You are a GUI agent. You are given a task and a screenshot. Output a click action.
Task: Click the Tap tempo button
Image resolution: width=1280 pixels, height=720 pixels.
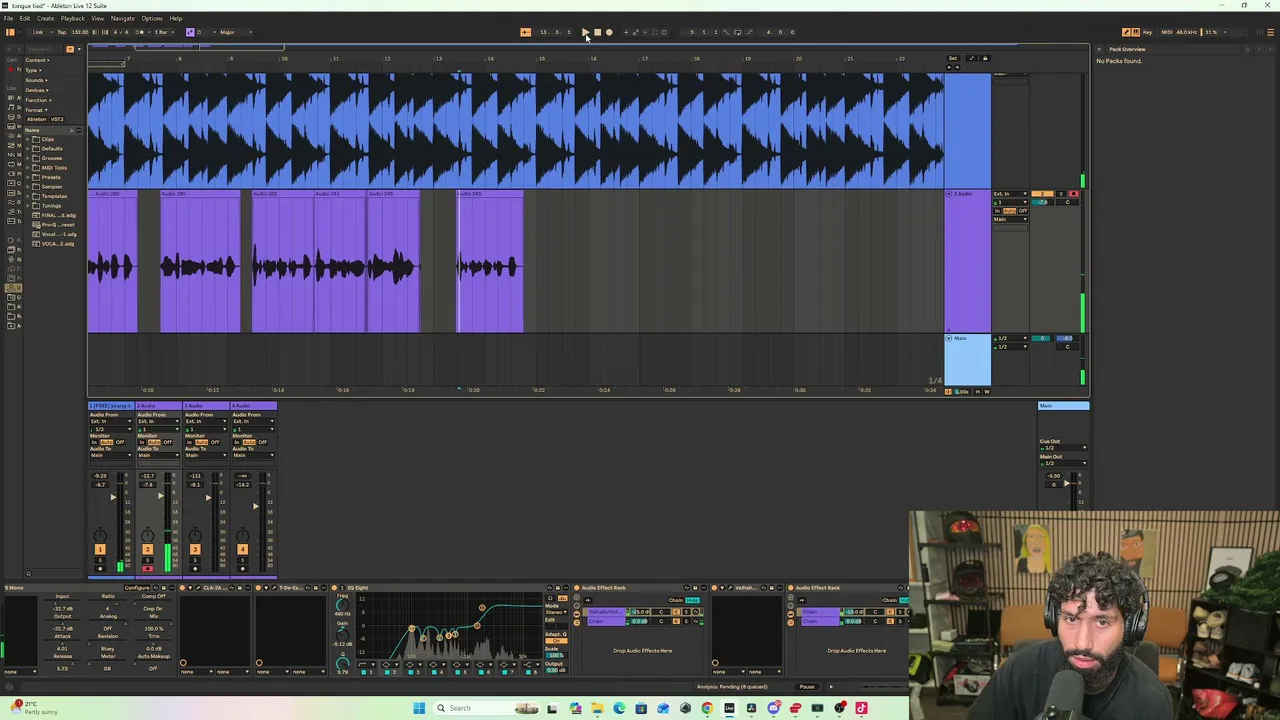[61, 32]
